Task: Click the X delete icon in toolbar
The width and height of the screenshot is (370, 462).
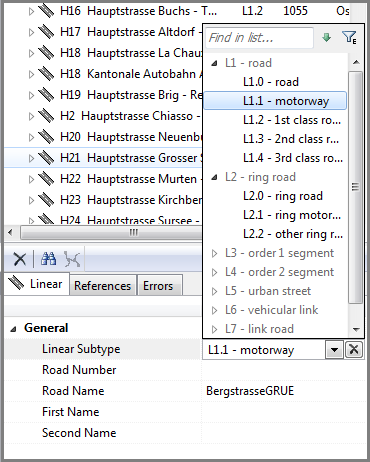Action: pos(20,259)
